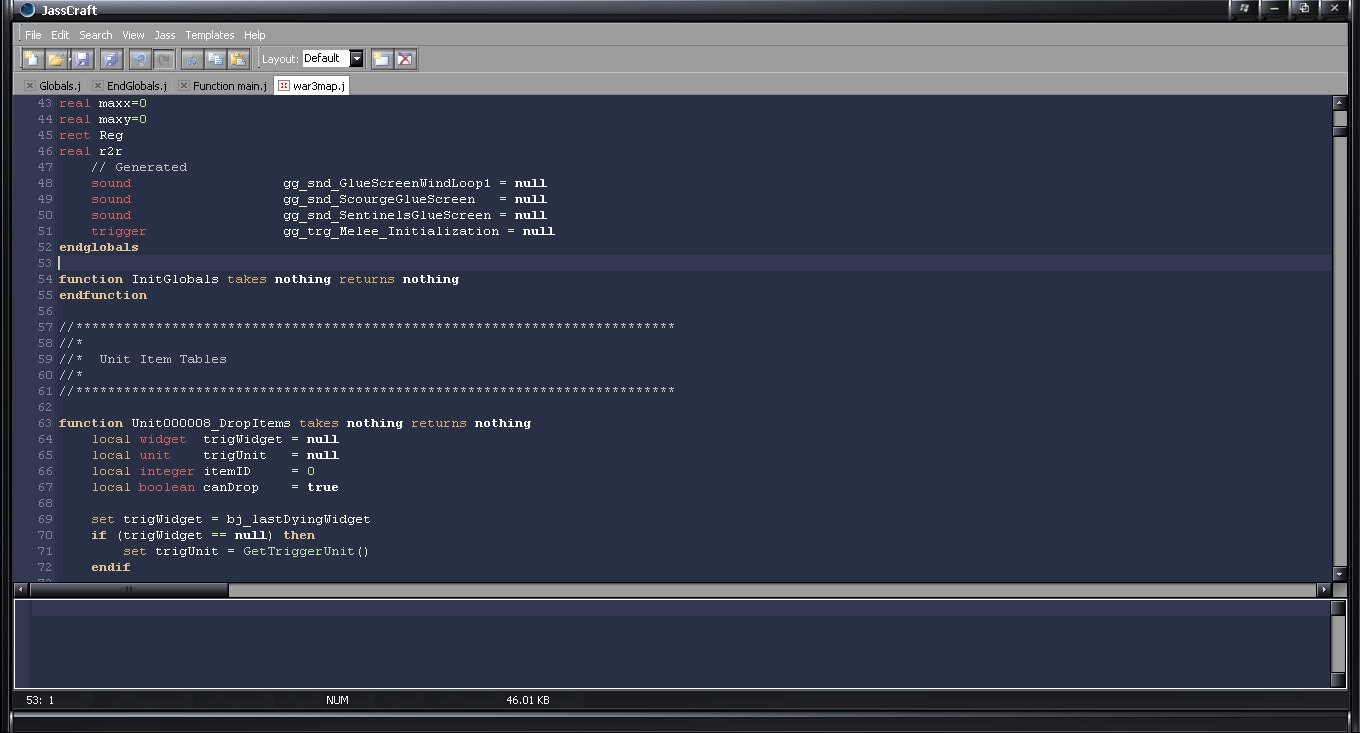Viewport: 1364px width, 733px height.
Task: Click 'InitGlobals' in the line 54 function declaration
Action: pyautogui.click(x=175, y=279)
